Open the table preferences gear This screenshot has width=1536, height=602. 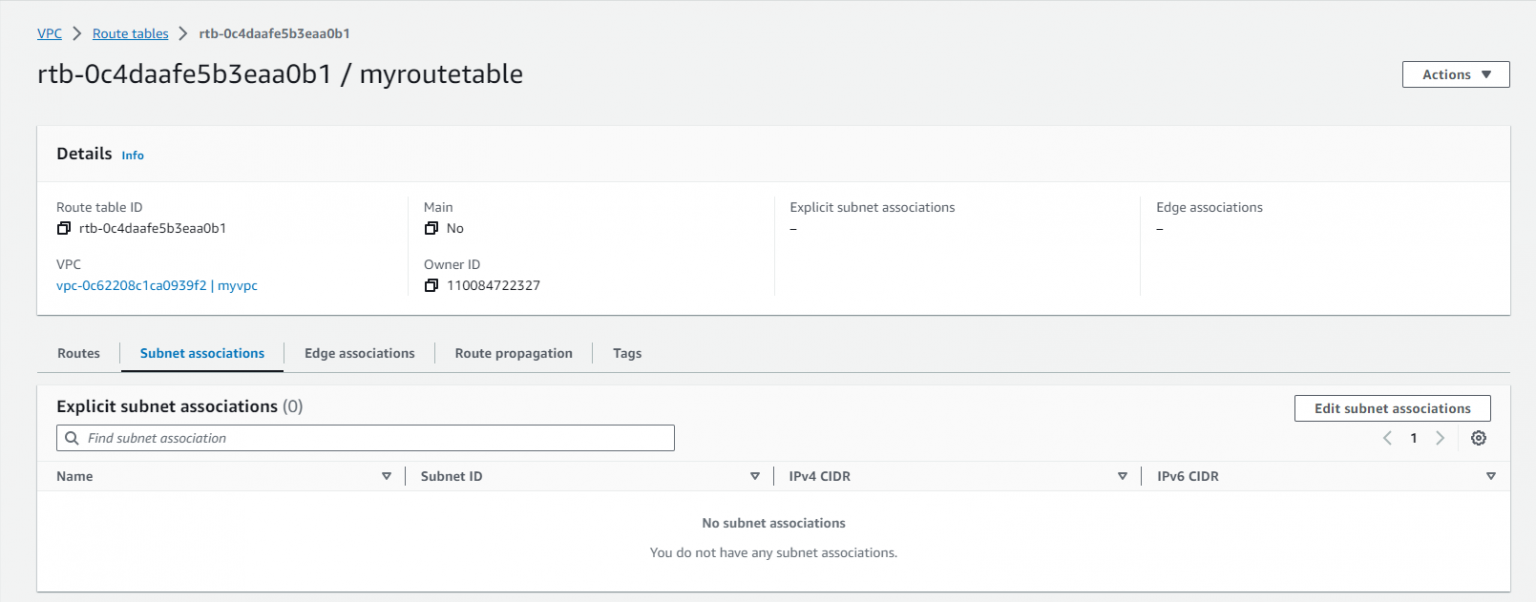tap(1479, 438)
